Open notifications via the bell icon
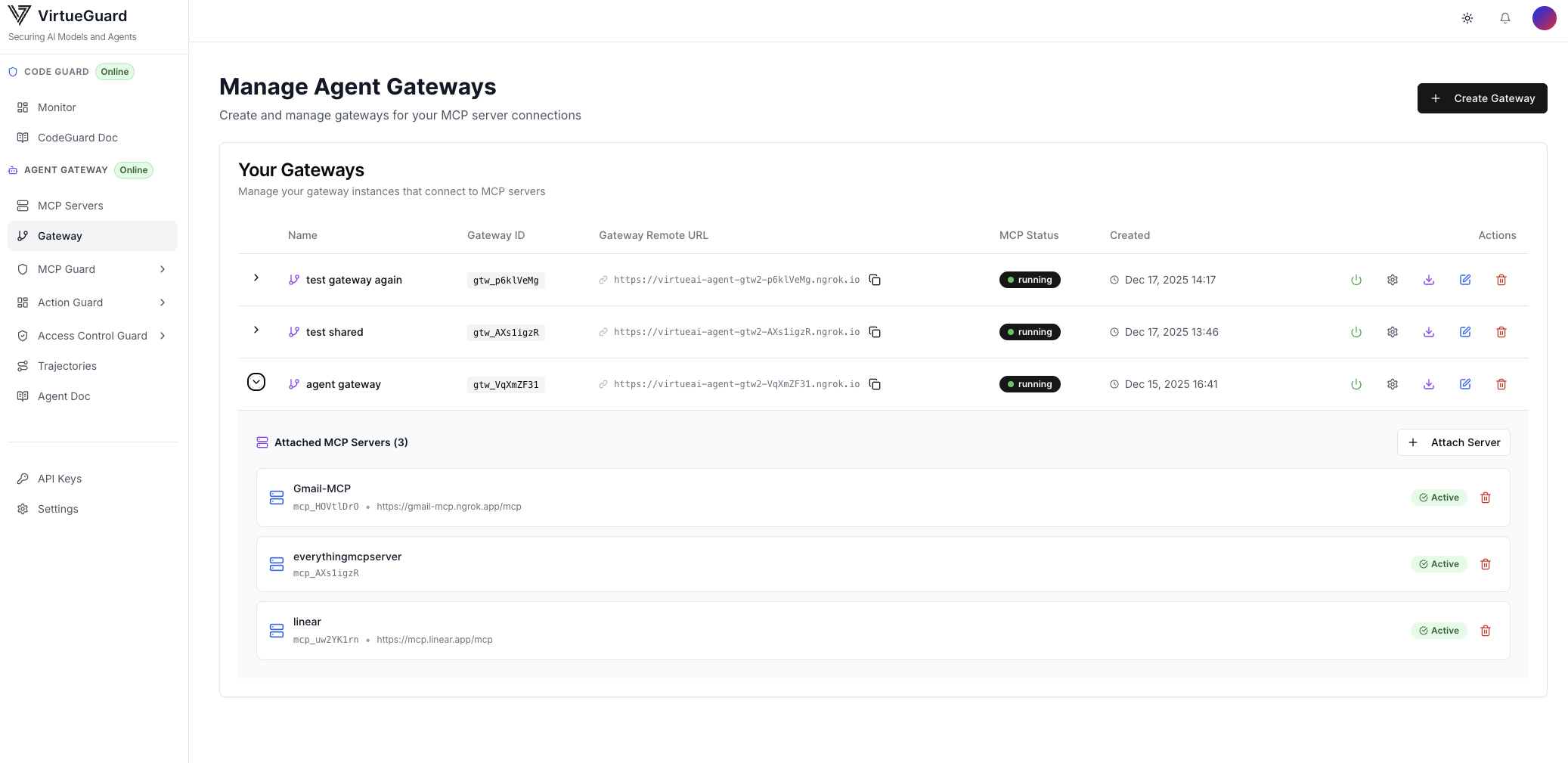Viewport: 1568px width, 763px height. (x=1505, y=17)
